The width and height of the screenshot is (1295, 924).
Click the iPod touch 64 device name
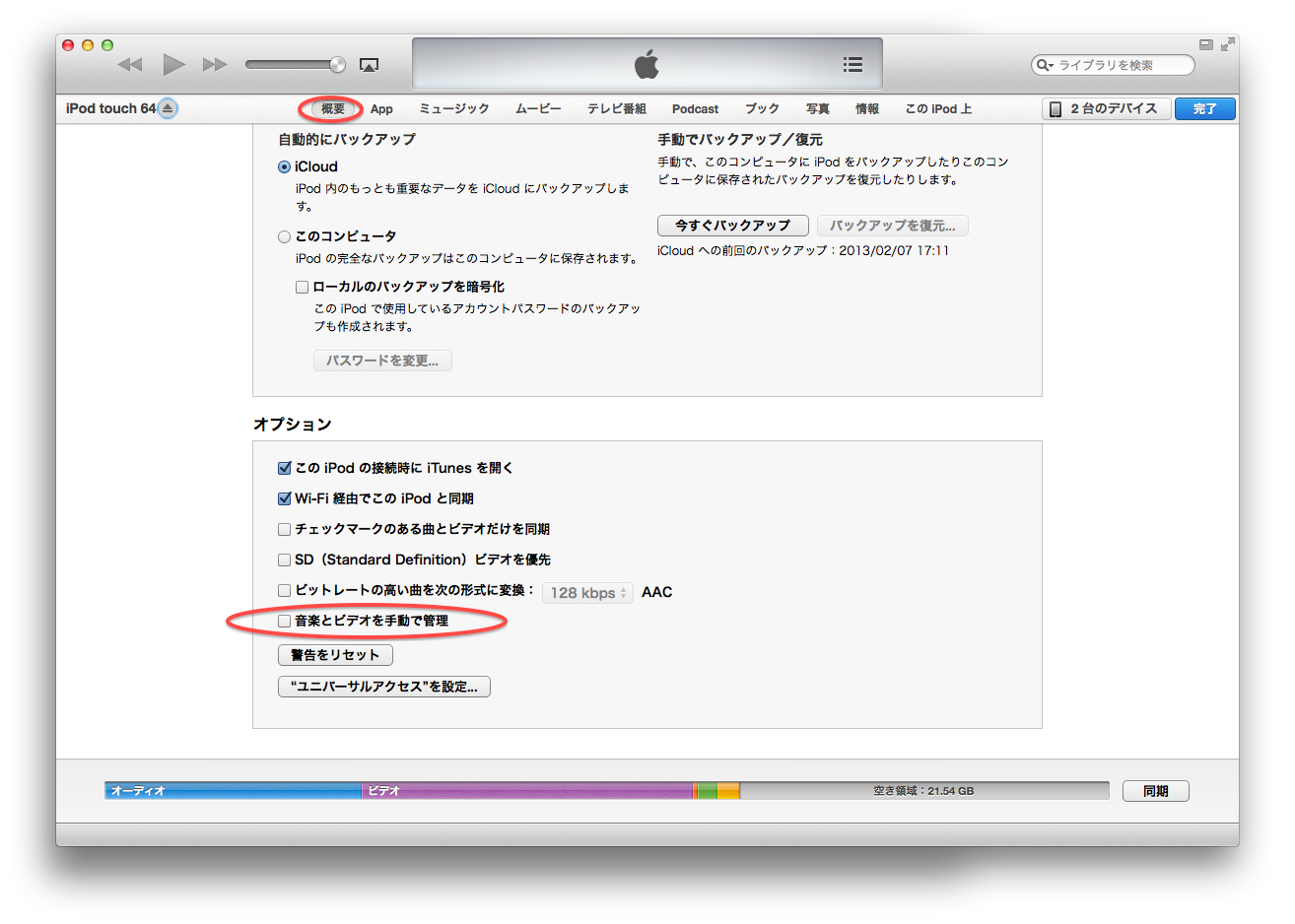[x=111, y=108]
